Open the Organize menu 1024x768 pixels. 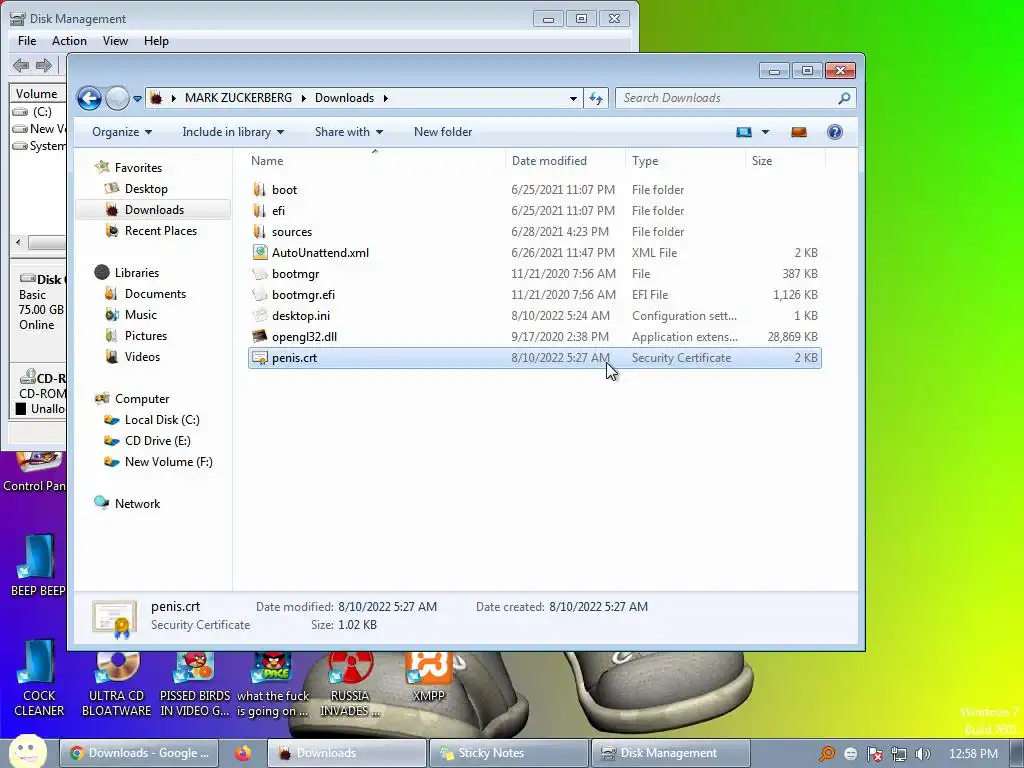122,132
